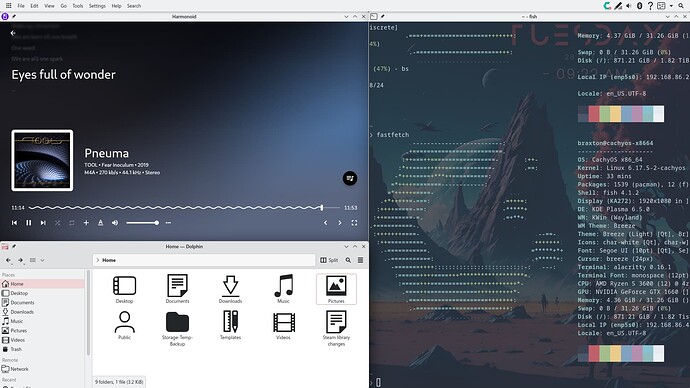Open more options after the volume slider
The height and width of the screenshot is (388, 690).
(x=168, y=223)
